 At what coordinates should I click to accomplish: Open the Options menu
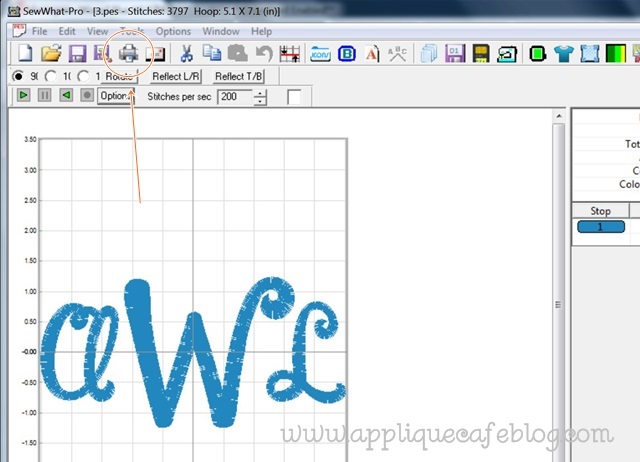[x=172, y=31]
